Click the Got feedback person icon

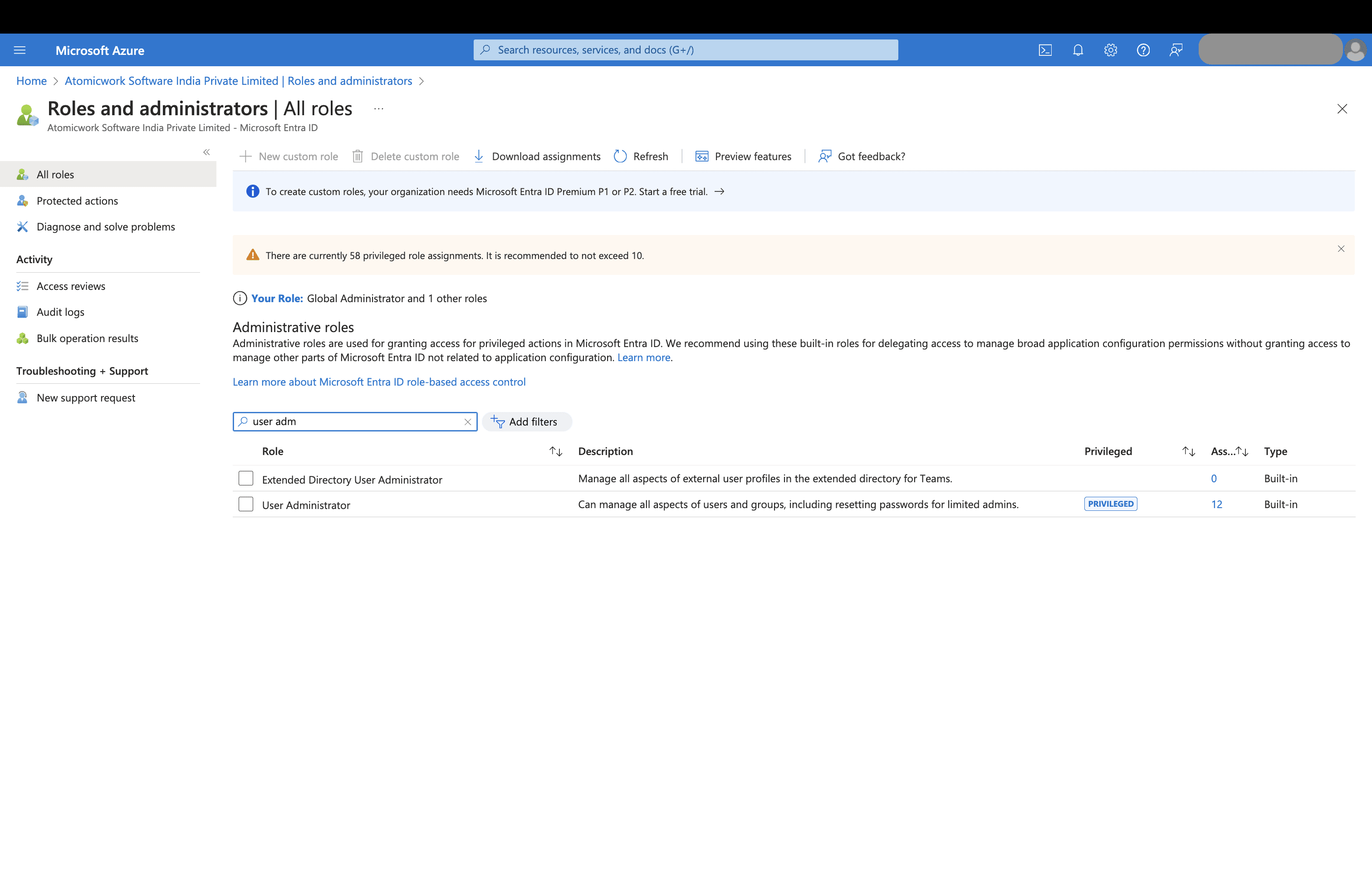(825, 156)
